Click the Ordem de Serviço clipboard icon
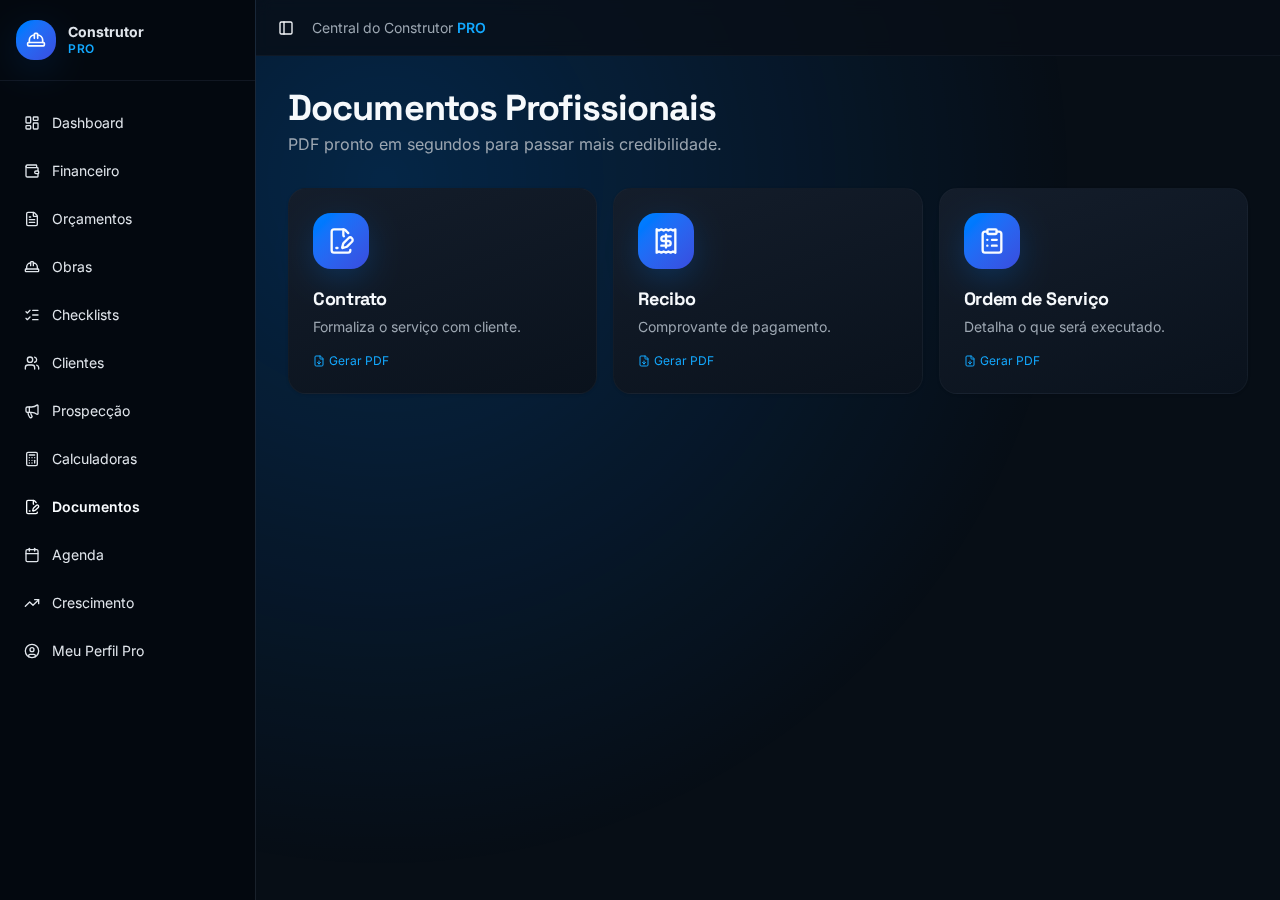Viewport: 1280px width, 900px height. 992,241
